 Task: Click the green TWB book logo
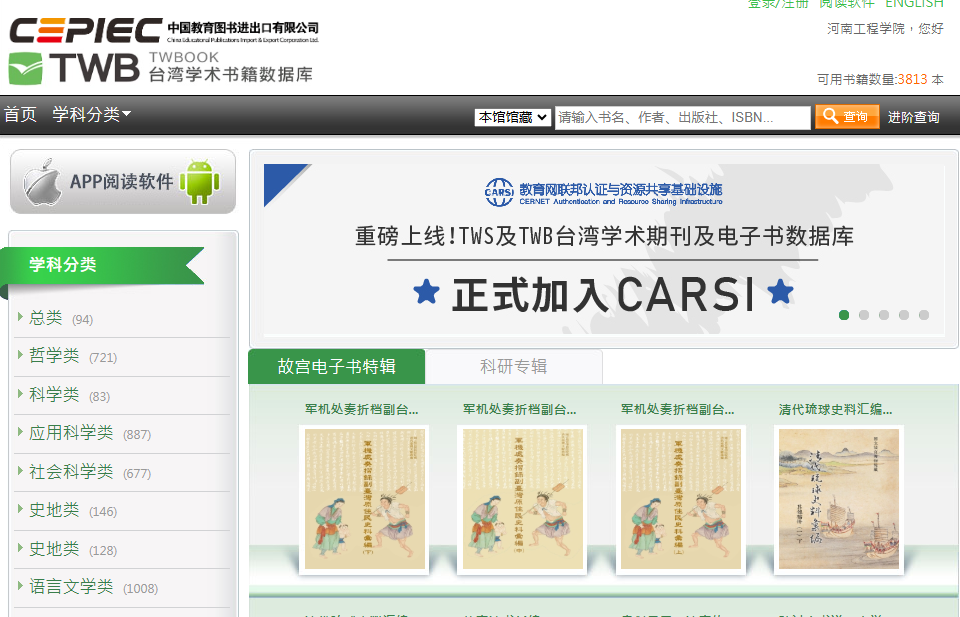(x=26, y=69)
